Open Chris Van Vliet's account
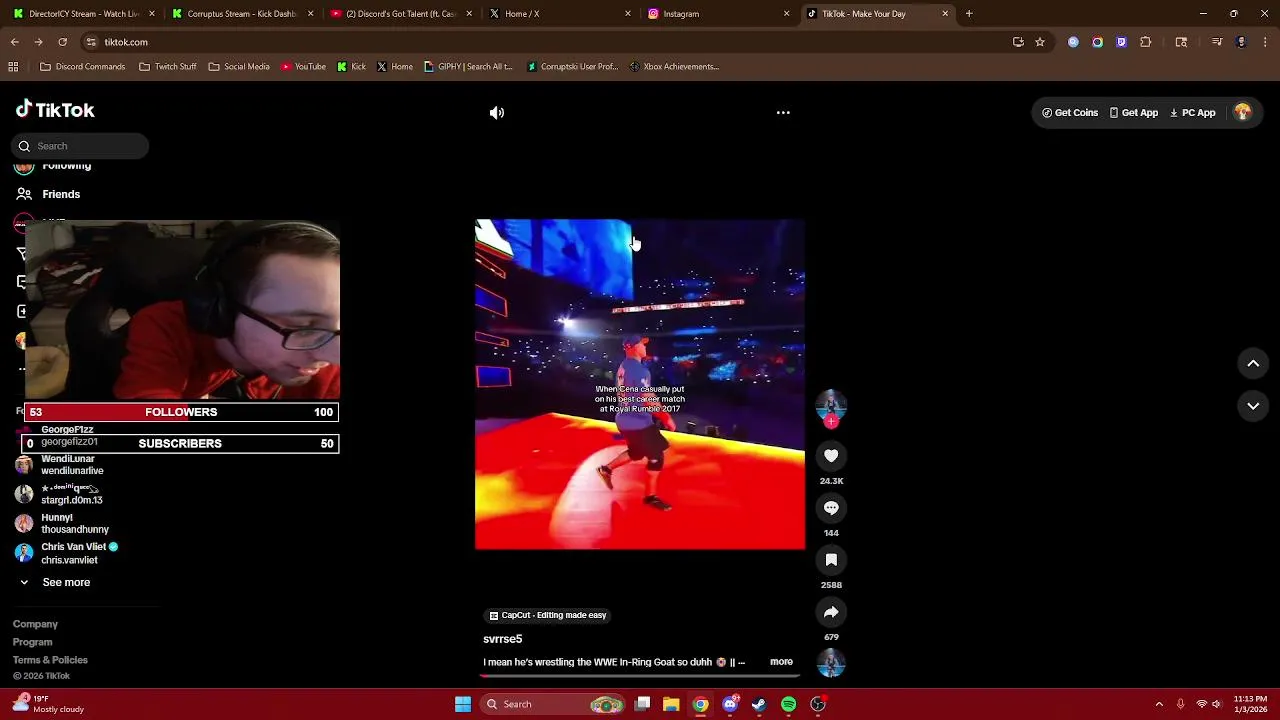The width and height of the screenshot is (1280, 720). [x=68, y=553]
